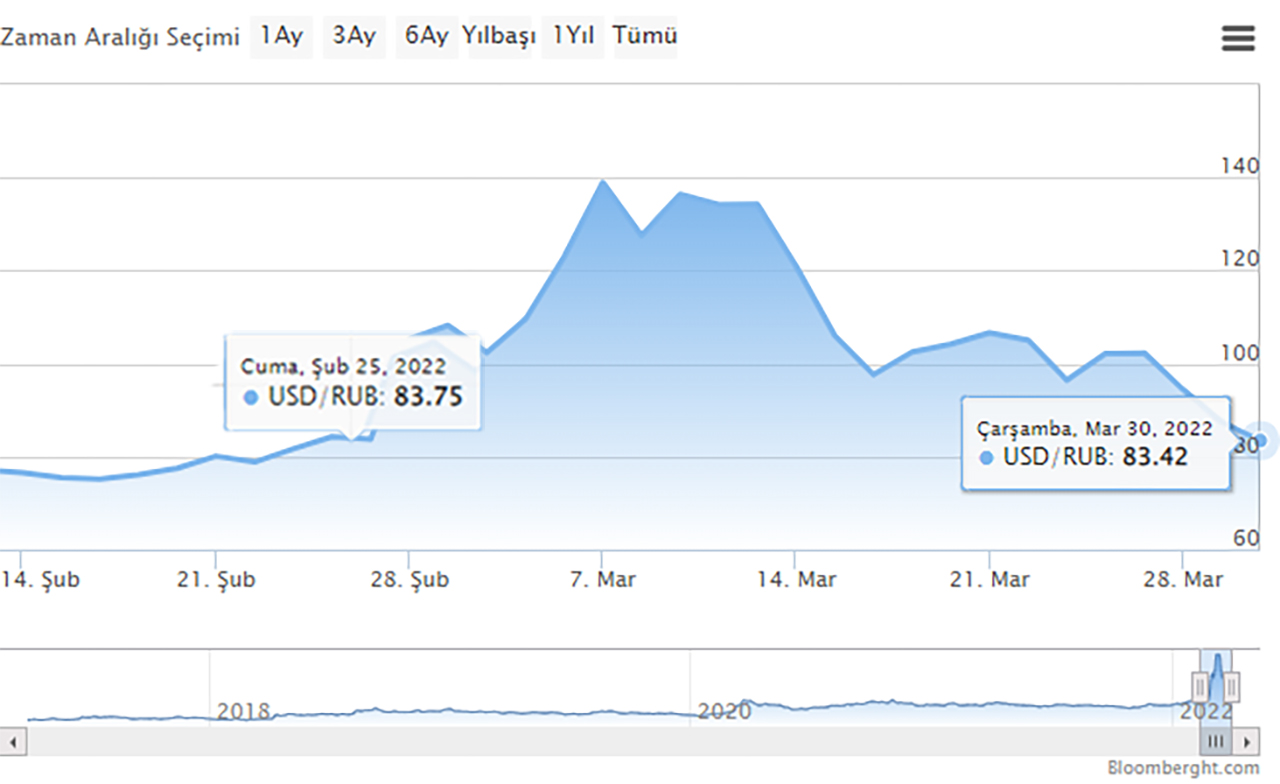Click the navigator near the 2020 label
This screenshot has height=784, width=1280.
[x=724, y=711]
